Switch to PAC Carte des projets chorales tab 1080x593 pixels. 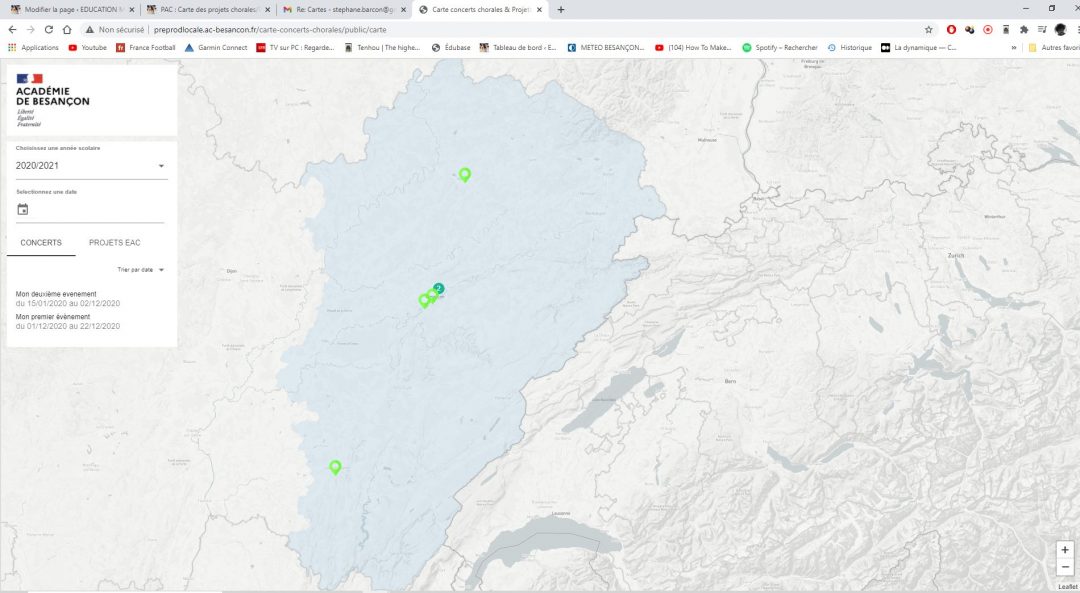coord(207,10)
